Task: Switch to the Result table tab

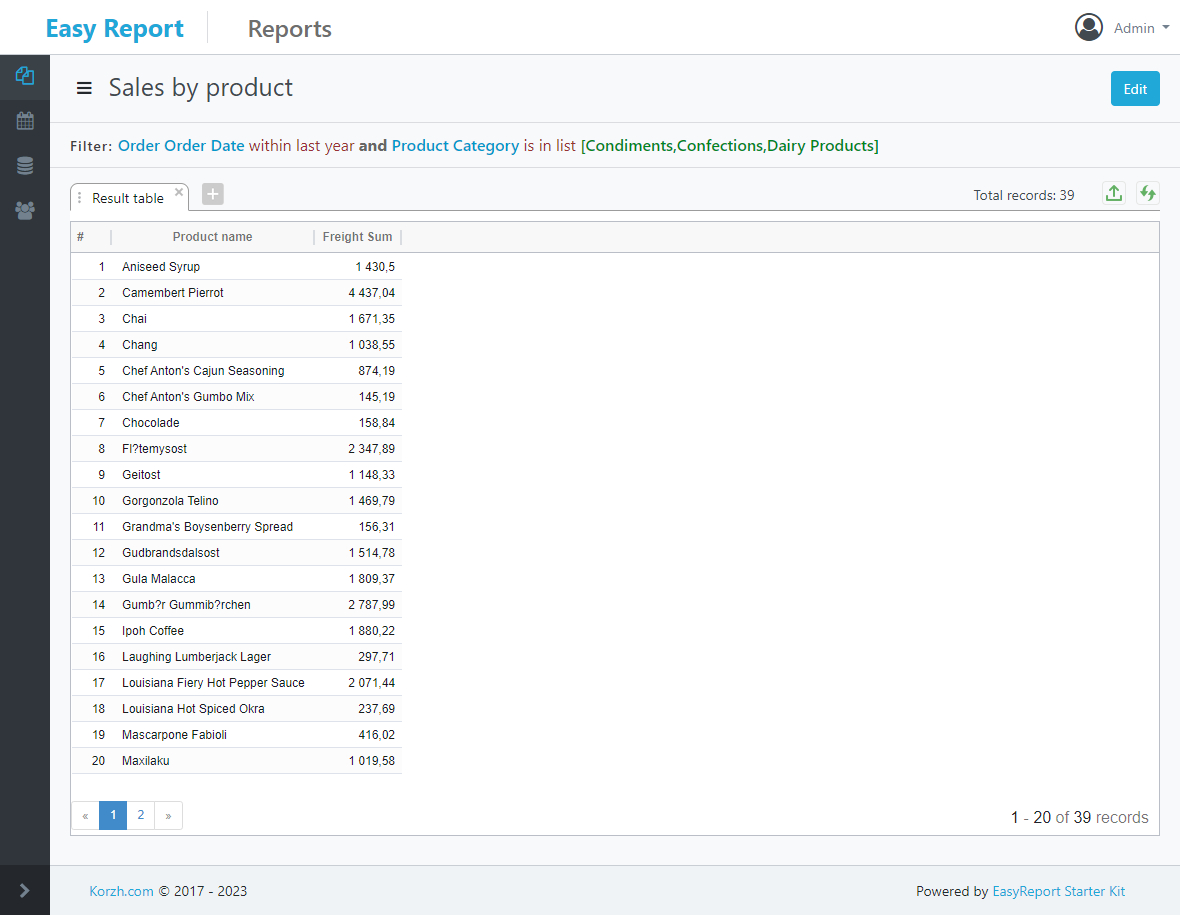Action: 127,197
